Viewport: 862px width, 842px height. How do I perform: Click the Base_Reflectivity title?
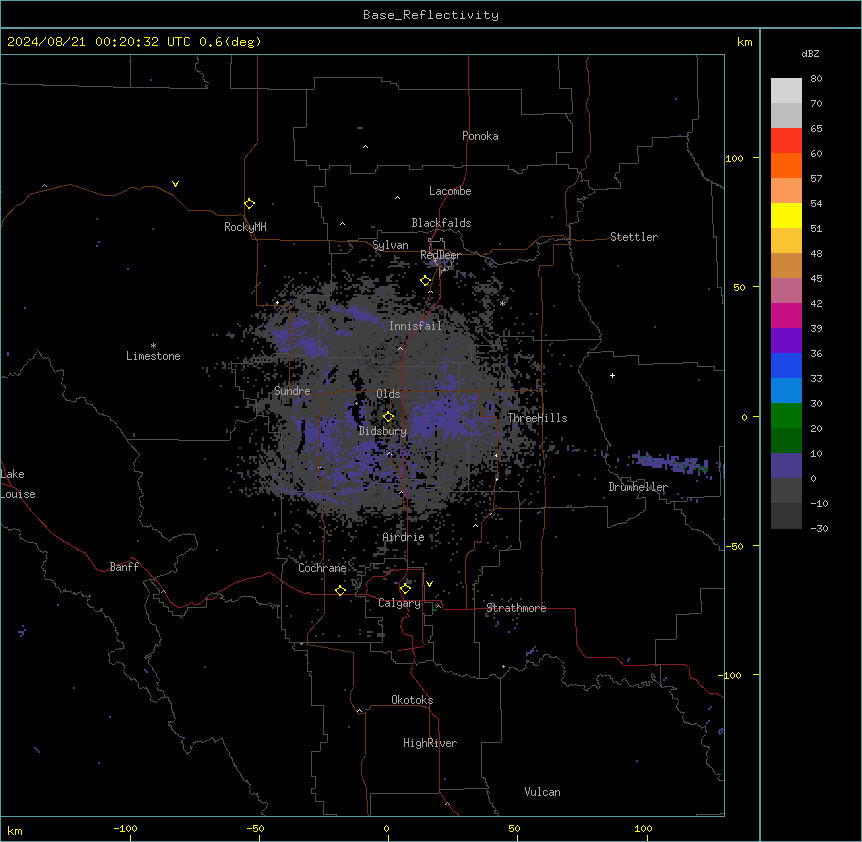[x=431, y=15]
